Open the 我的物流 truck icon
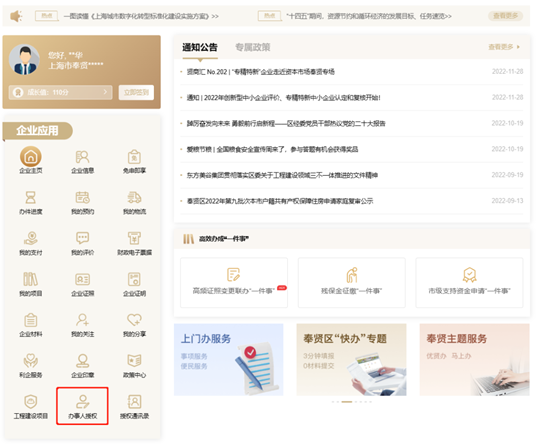Viewport: 554px width, 445px height. click(x=134, y=197)
